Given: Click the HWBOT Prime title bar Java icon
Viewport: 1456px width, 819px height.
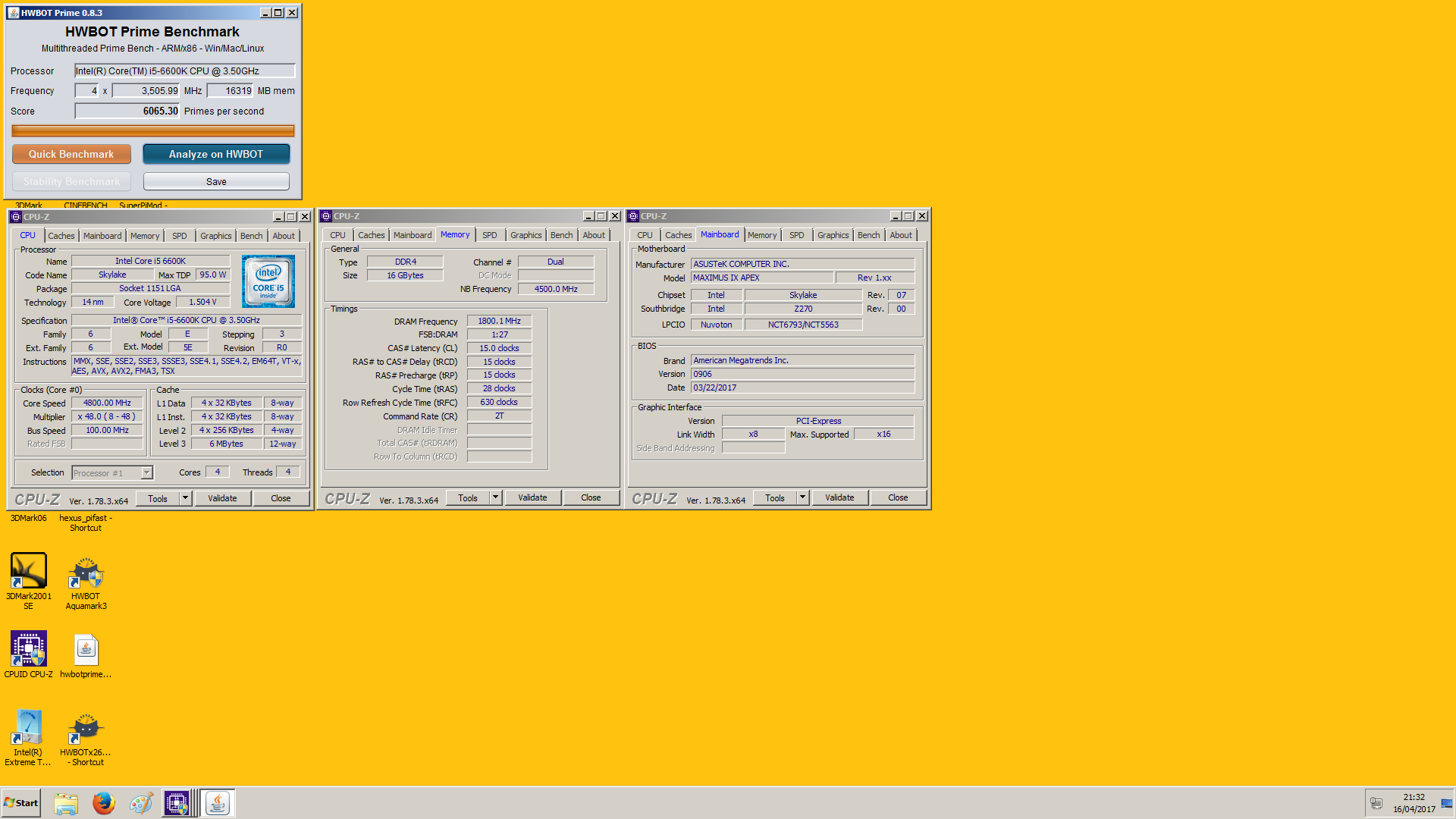Looking at the screenshot, I should pos(13,13).
